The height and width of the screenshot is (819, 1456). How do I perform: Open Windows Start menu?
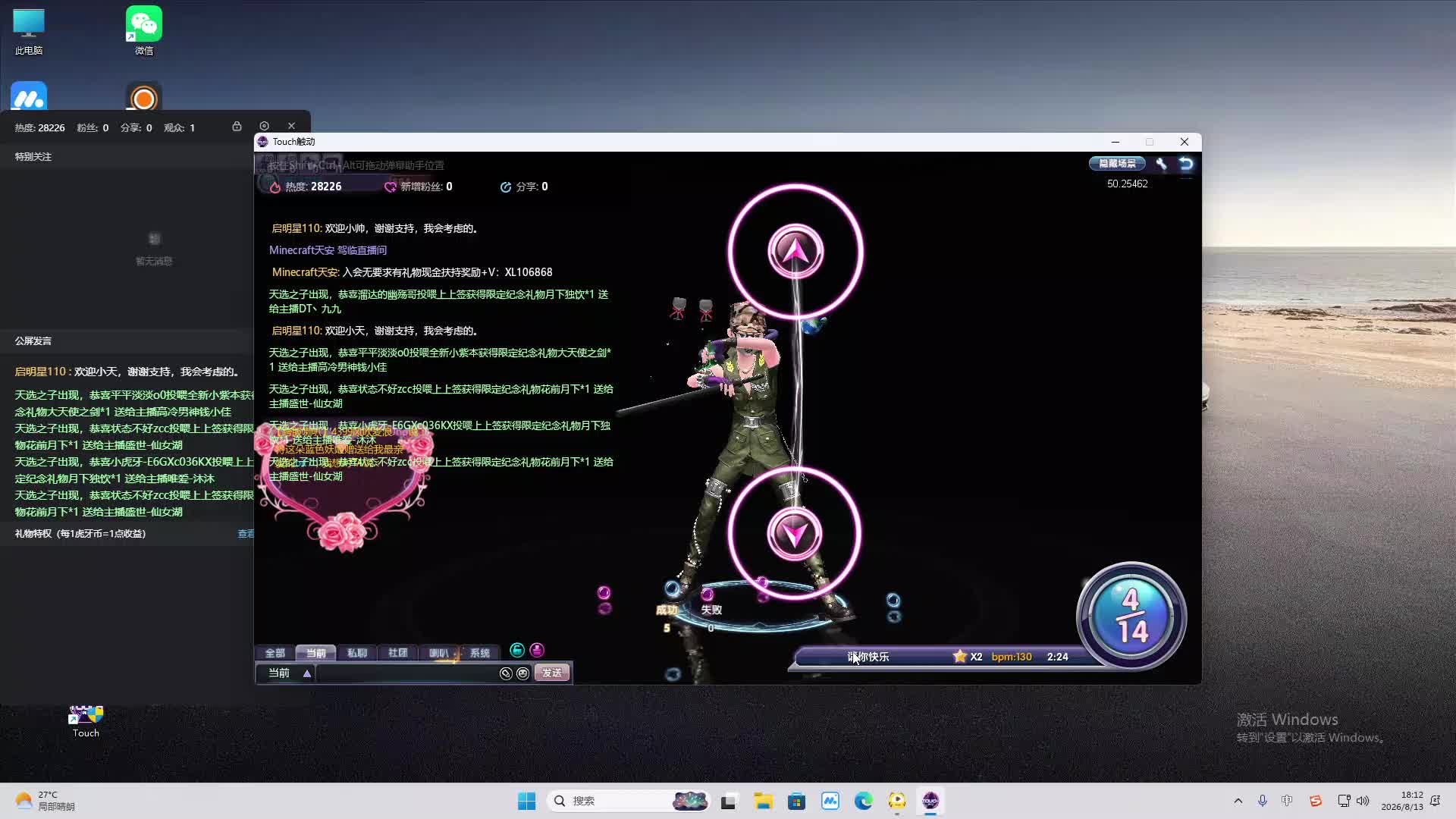point(527,801)
